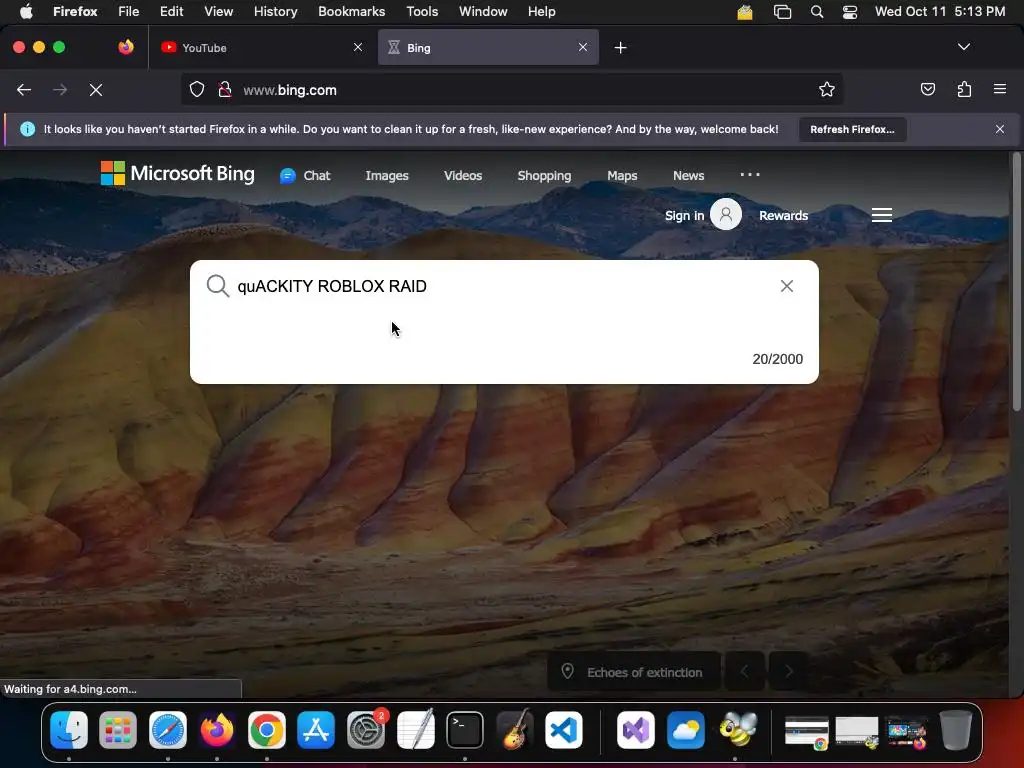Open App Store from the Dock
This screenshot has width=1024, height=768.
pyautogui.click(x=316, y=729)
